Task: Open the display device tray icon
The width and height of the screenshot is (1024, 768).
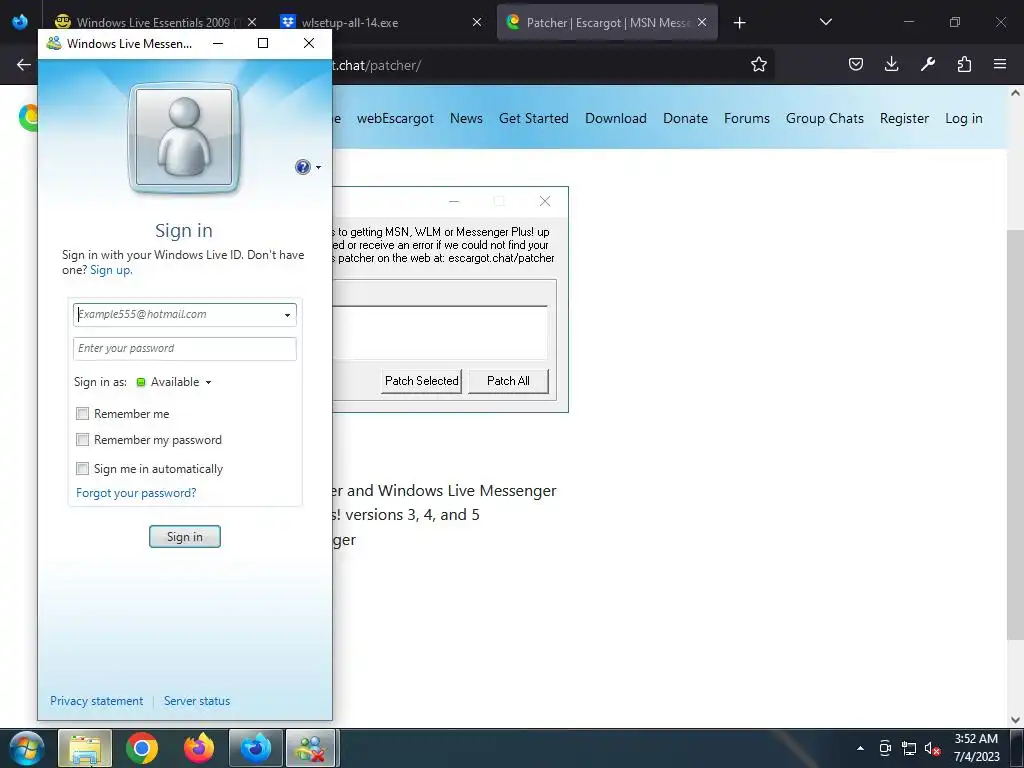Action: (x=885, y=748)
